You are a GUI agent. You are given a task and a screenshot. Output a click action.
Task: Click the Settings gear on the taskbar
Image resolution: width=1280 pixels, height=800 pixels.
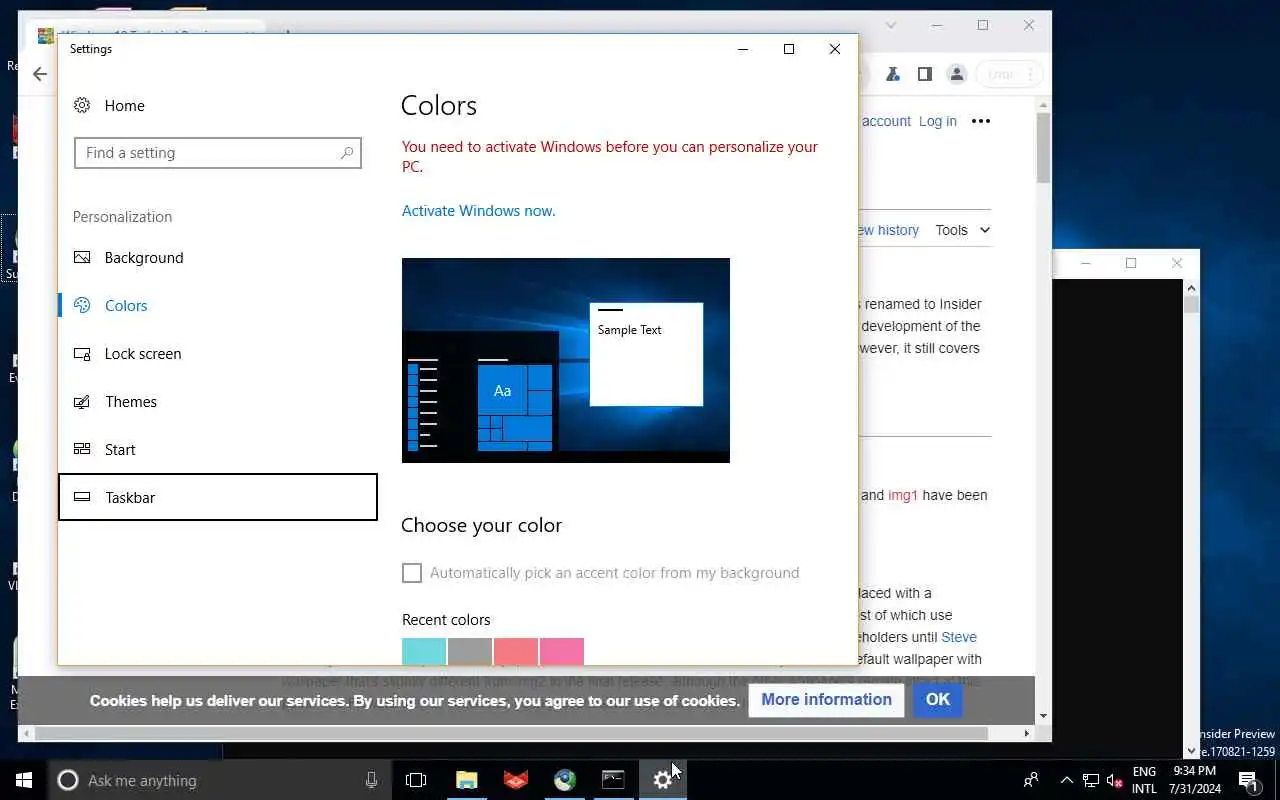pyautogui.click(x=663, y=780)
